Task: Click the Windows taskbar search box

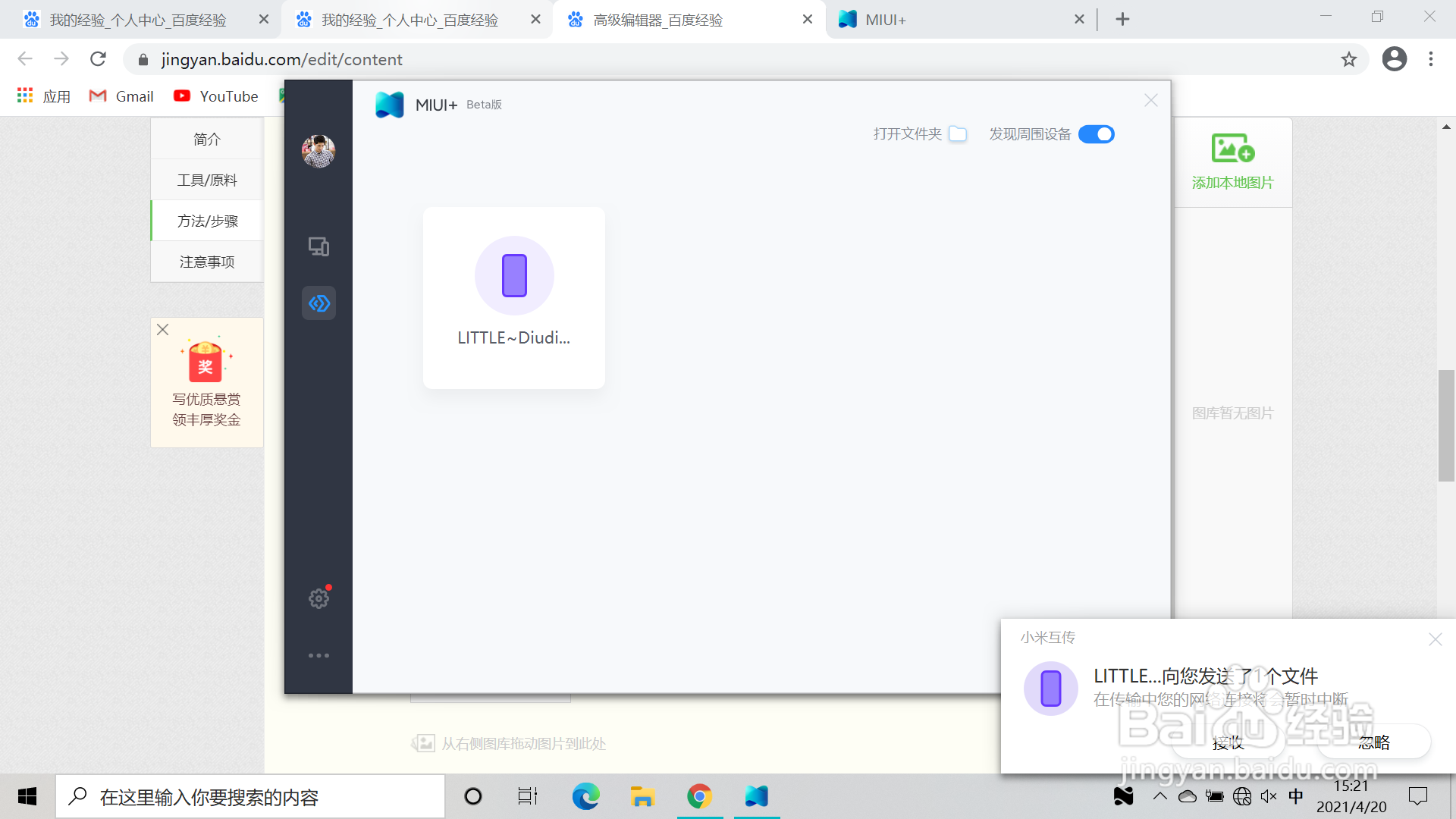Action: [250, 796]
